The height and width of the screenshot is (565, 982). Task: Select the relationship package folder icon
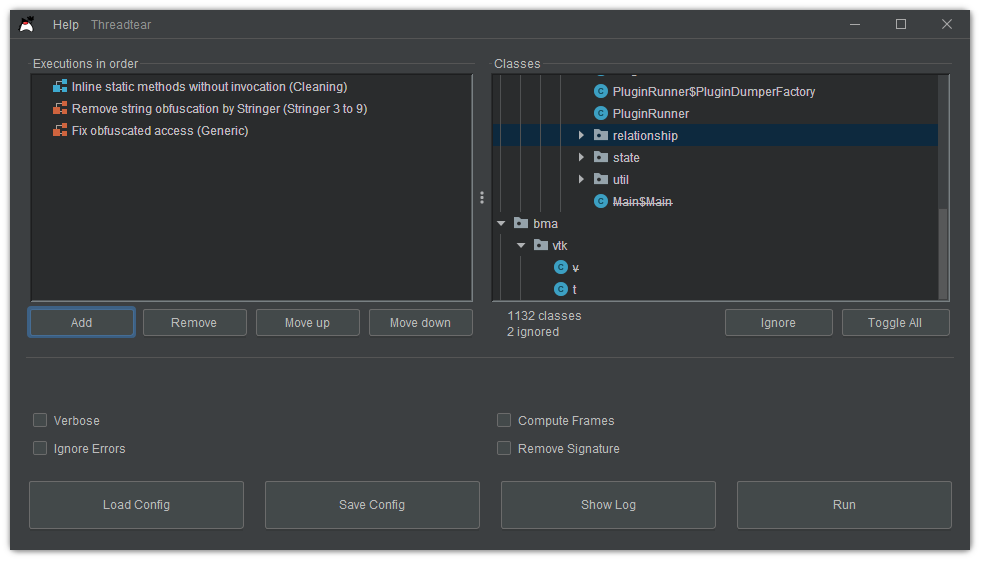600,136
